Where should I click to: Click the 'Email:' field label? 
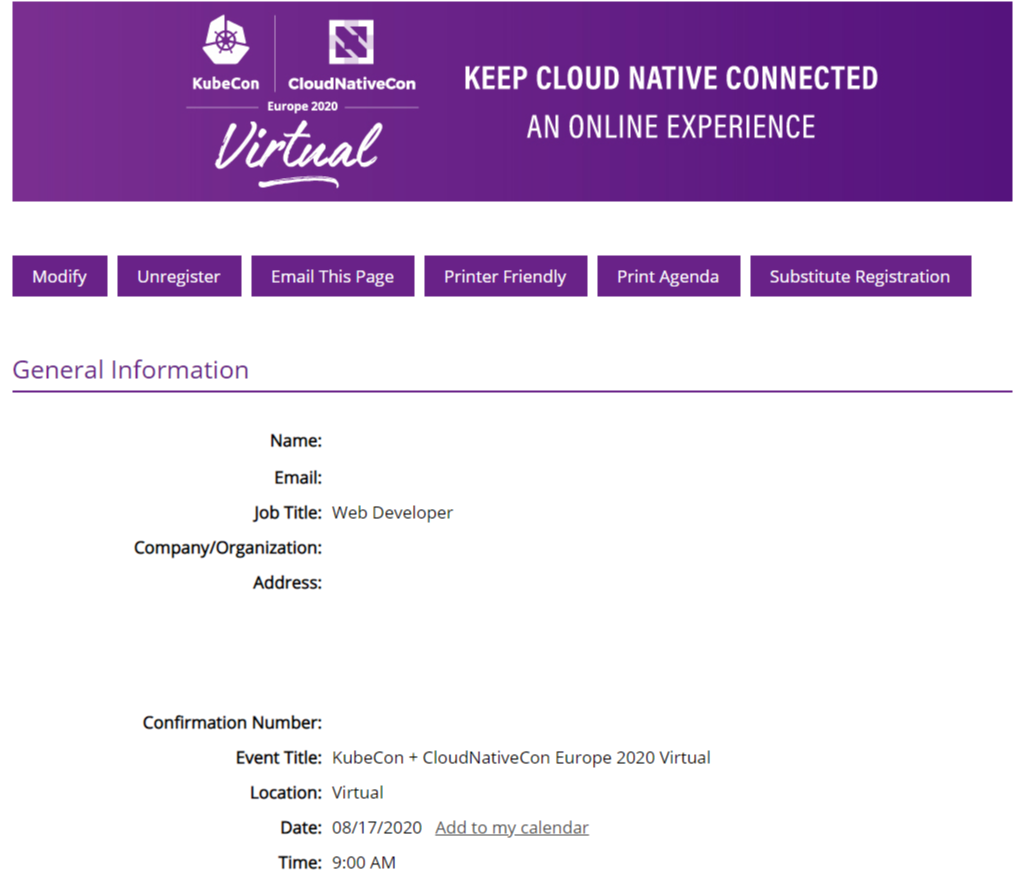[298, 477]
